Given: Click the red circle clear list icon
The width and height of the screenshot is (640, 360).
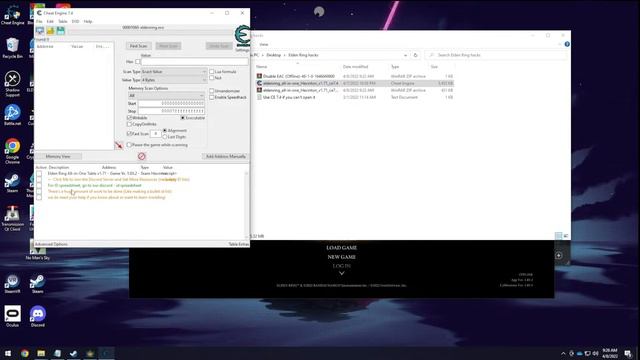Looking at the screenshot, I should [x=142, y=156].
